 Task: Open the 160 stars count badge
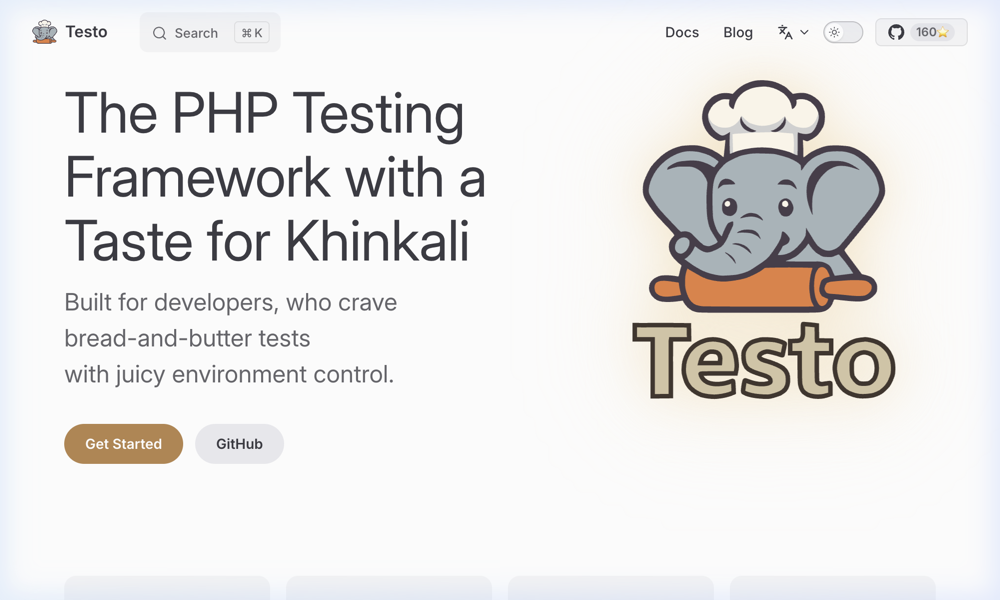932,32
